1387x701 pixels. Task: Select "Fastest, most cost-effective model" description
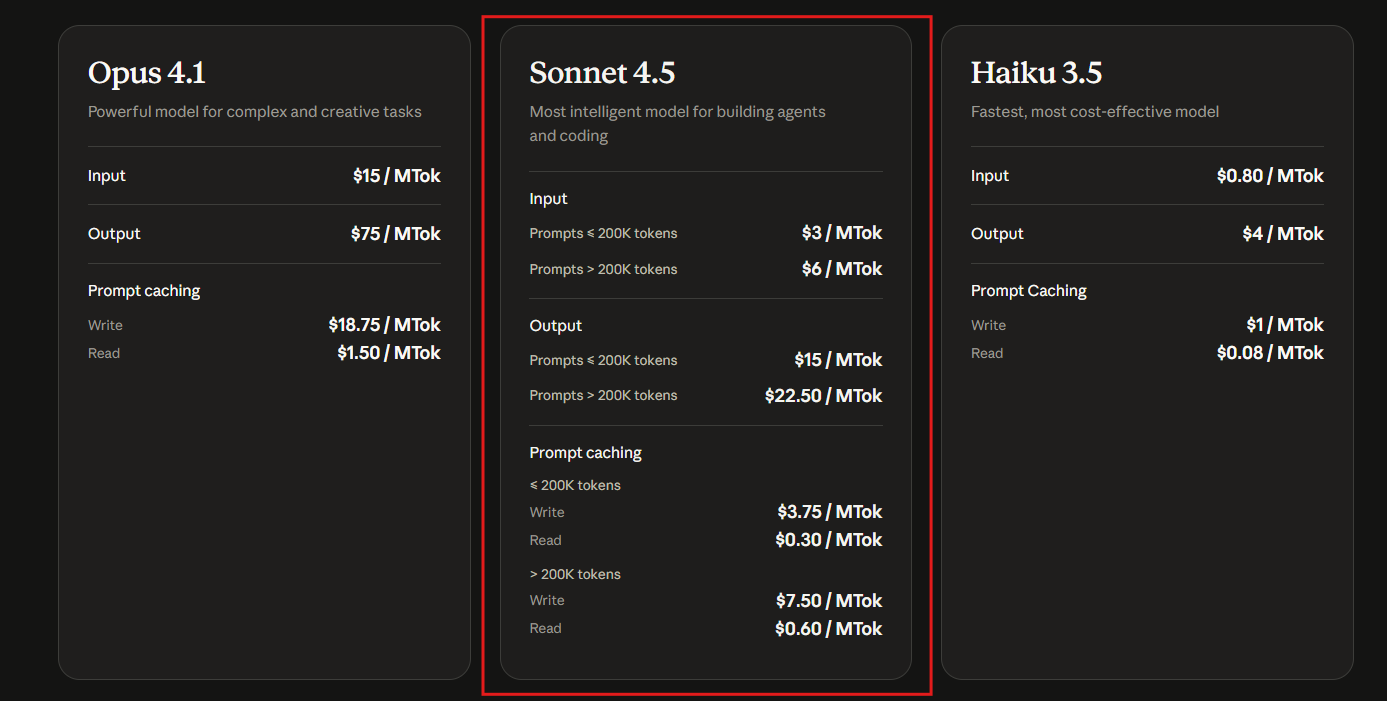click(1095, 112)
